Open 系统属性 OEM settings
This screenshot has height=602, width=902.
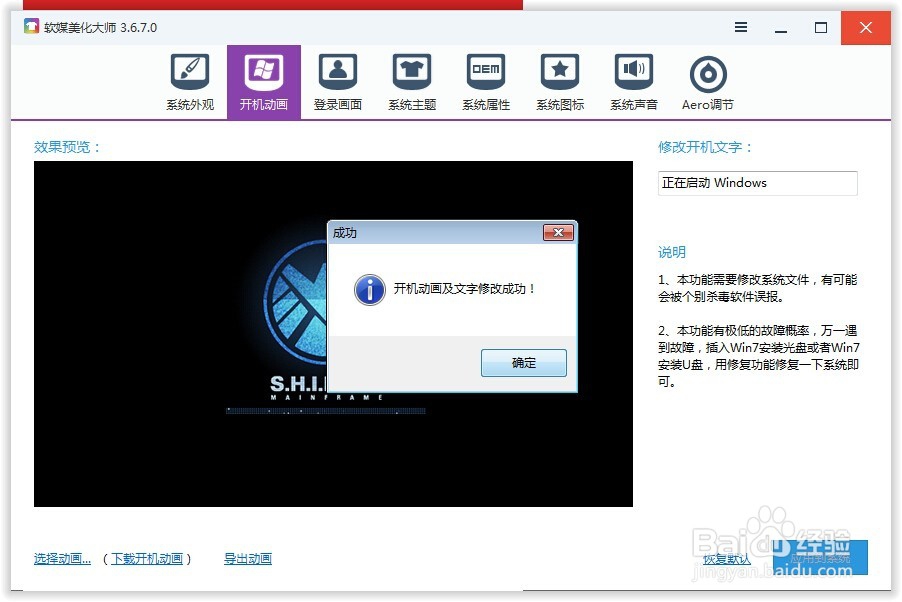tap(486, 82)
